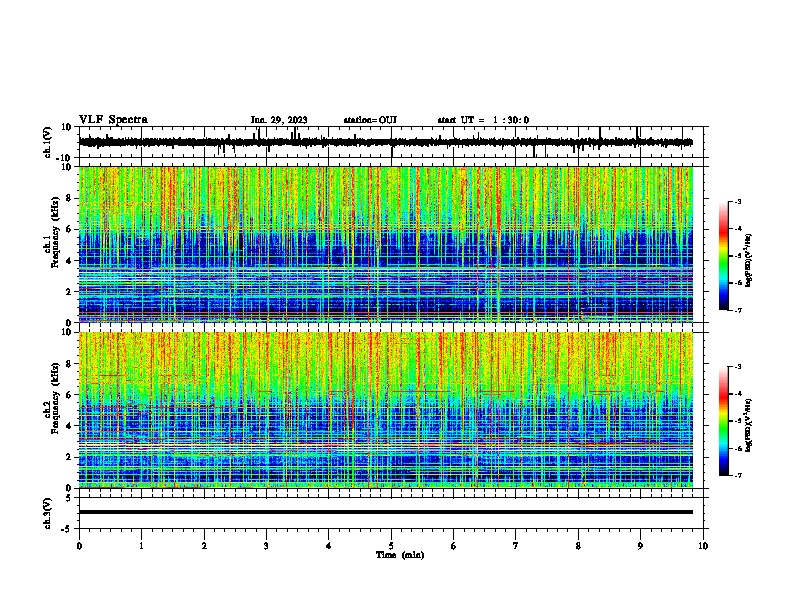Click the ch.1 colorbar 'log(PSD)' label
This screenshot has height=612, width=792.
[749, 260]
